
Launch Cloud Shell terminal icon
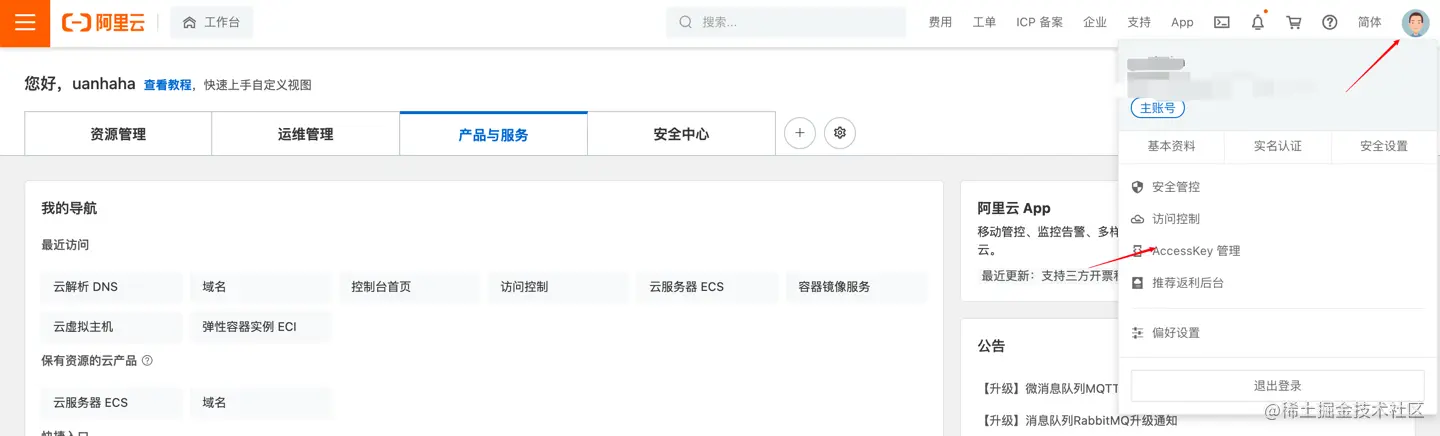1222,22
